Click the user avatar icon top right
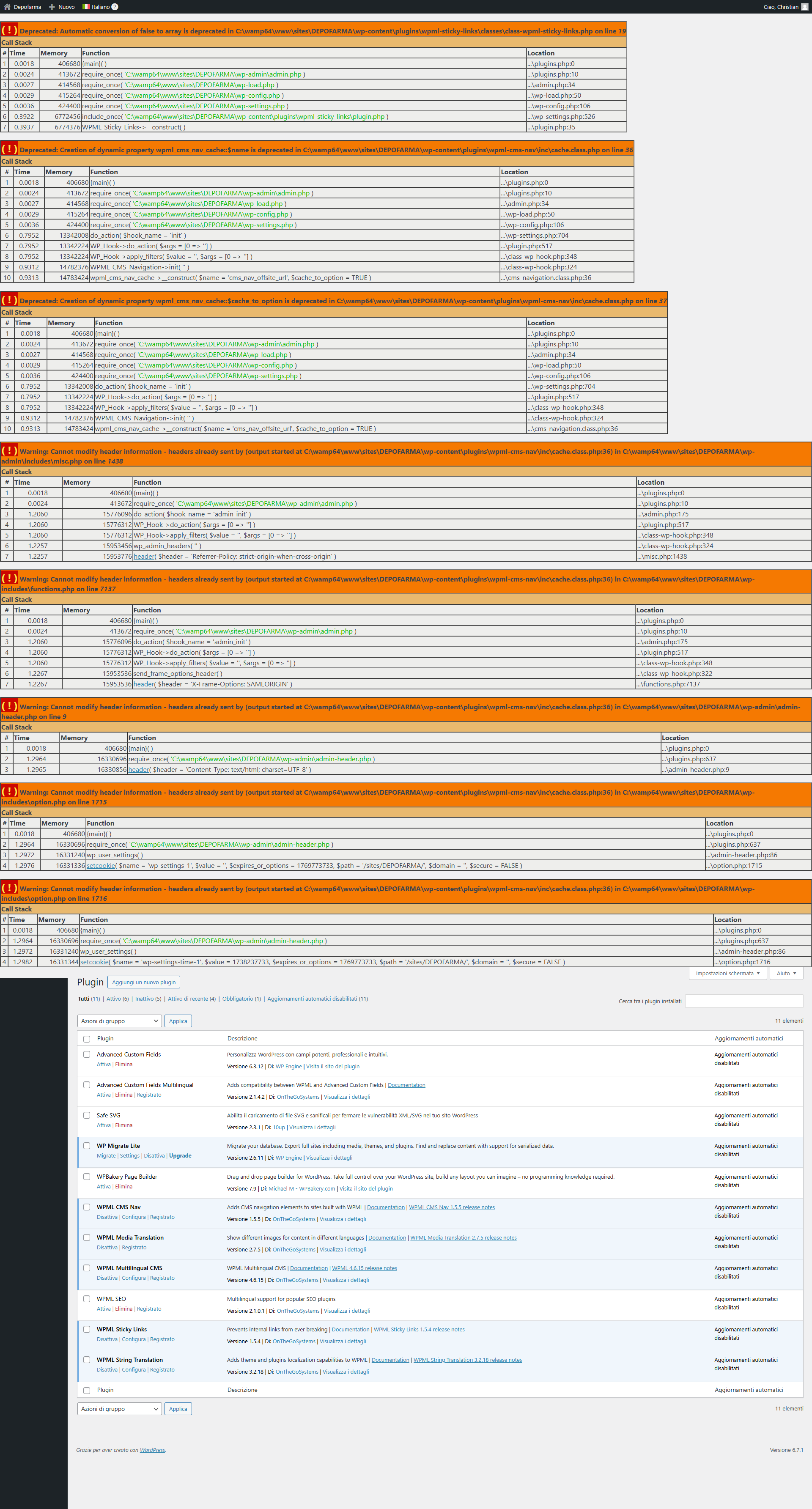This screenshot has height=1509, width=812. click(804, 7)
